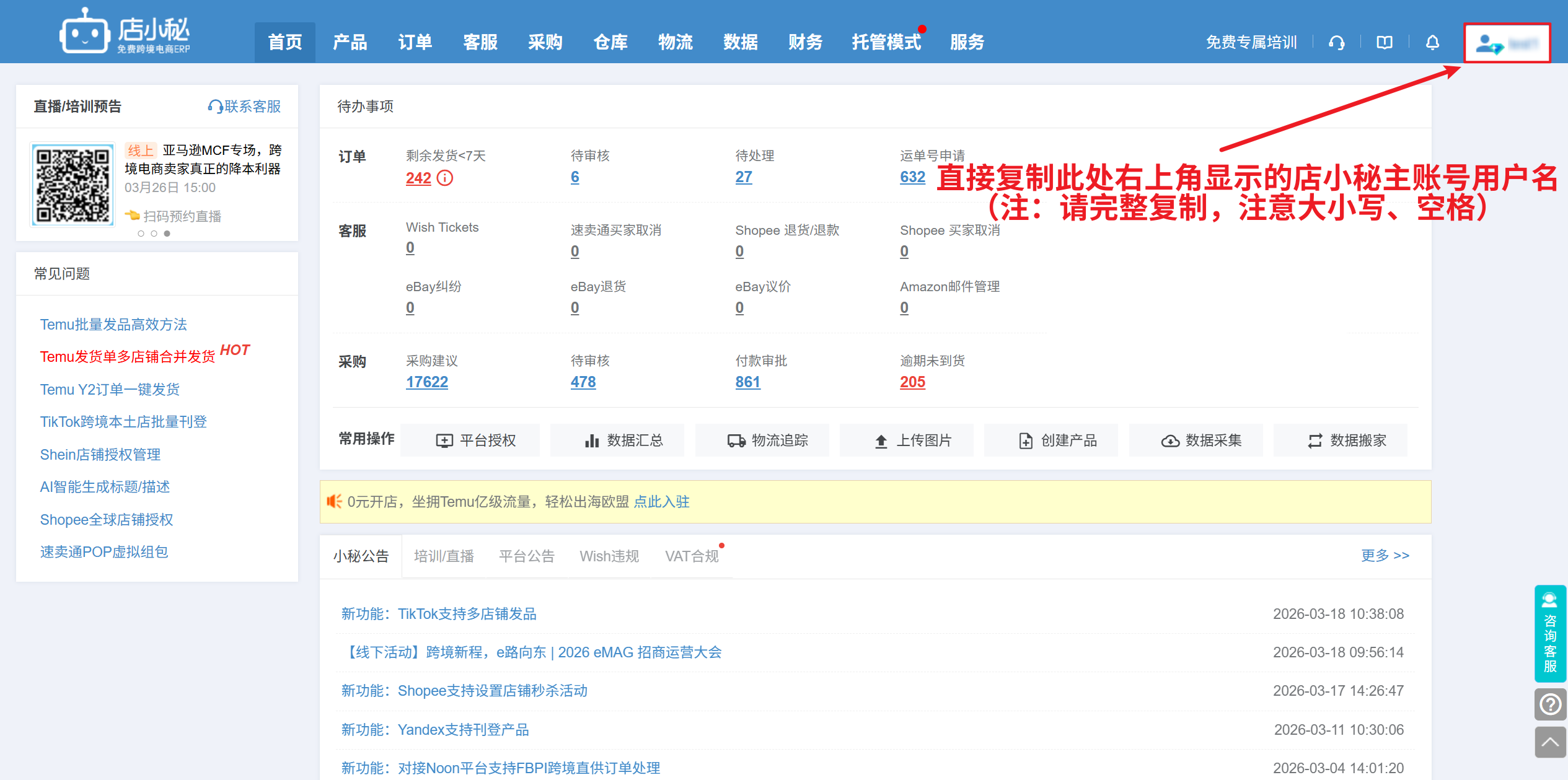The width and height of the screenshot is (1568, 780).
Task: Click the headset customer service icon in header
Action: point(1337,43)
